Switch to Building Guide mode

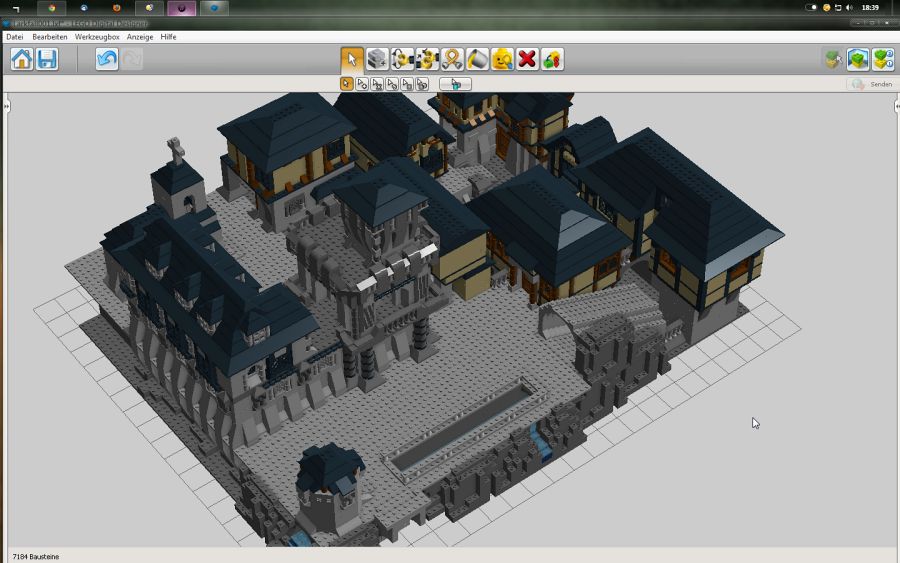click(x=882, y=59)
